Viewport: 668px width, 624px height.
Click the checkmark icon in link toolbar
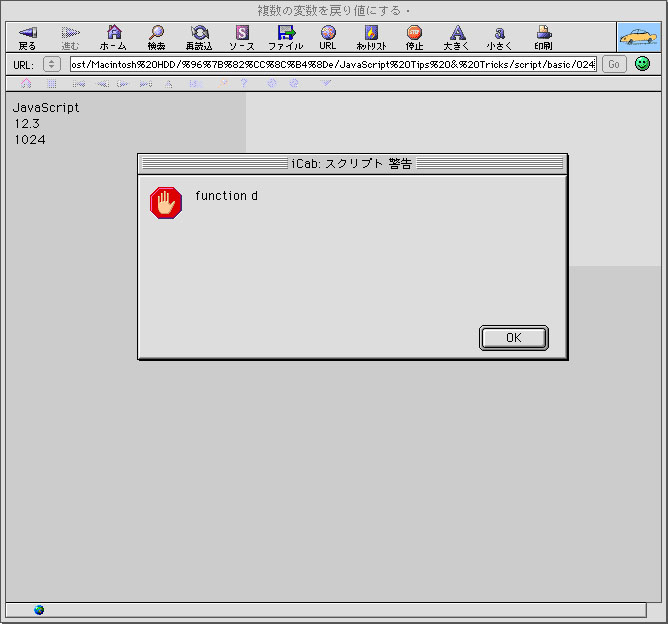coord(325,83)
